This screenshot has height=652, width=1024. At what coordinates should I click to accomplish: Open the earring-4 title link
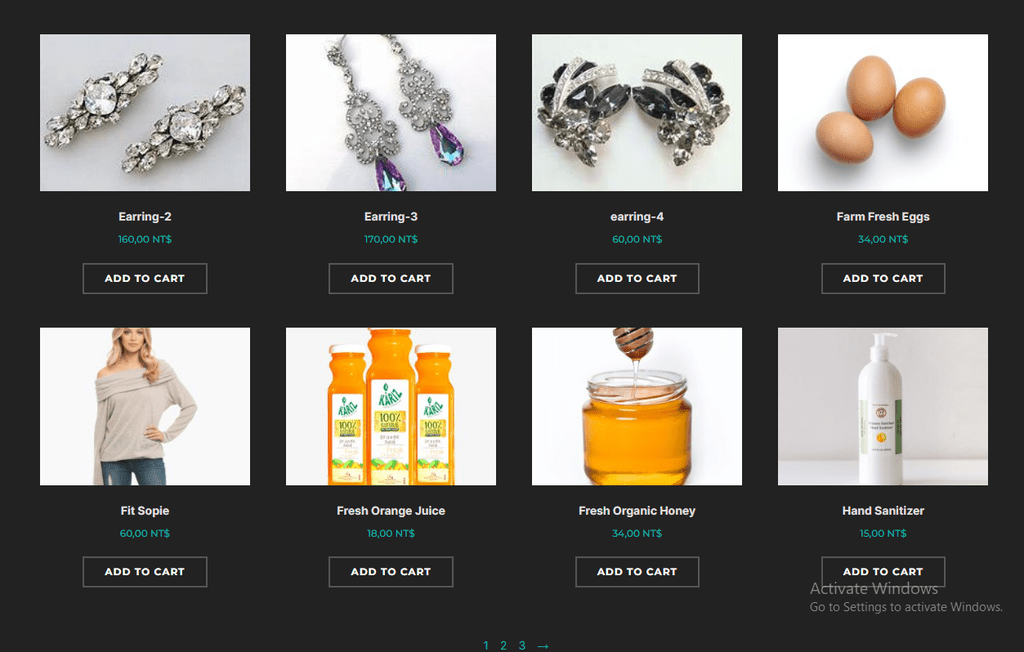(x=637, y=217)
